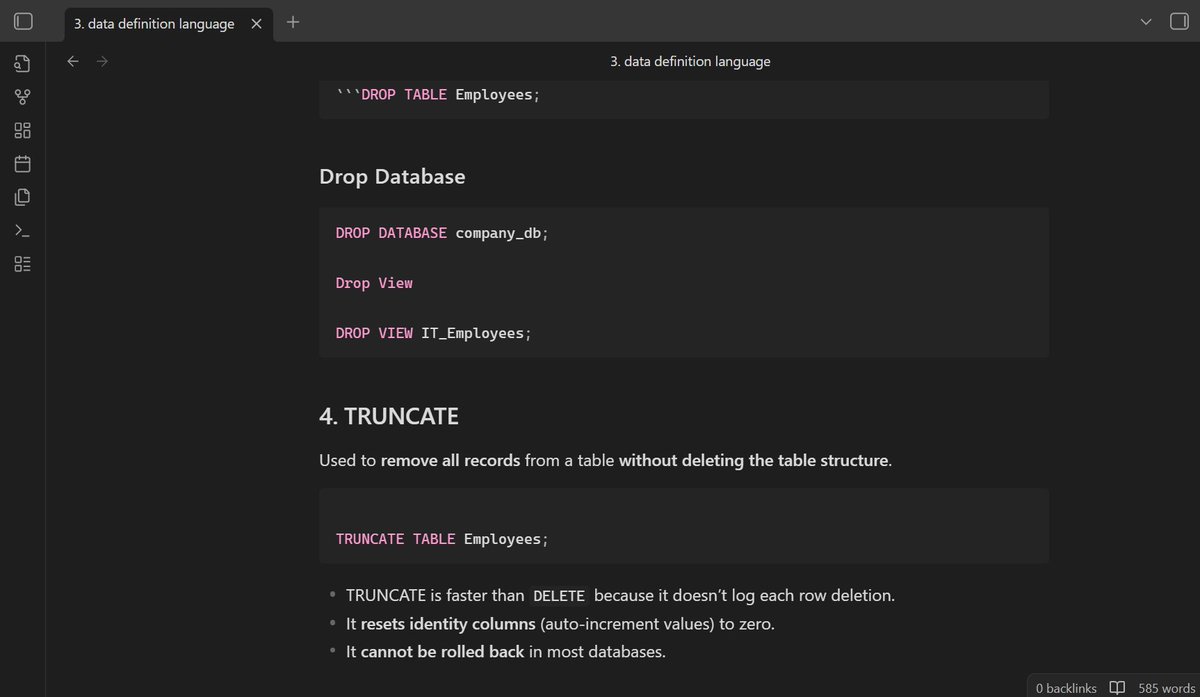This screenshot has width=1200, height=697.
Task: Open the graph view icon
Action: (22, 97)
